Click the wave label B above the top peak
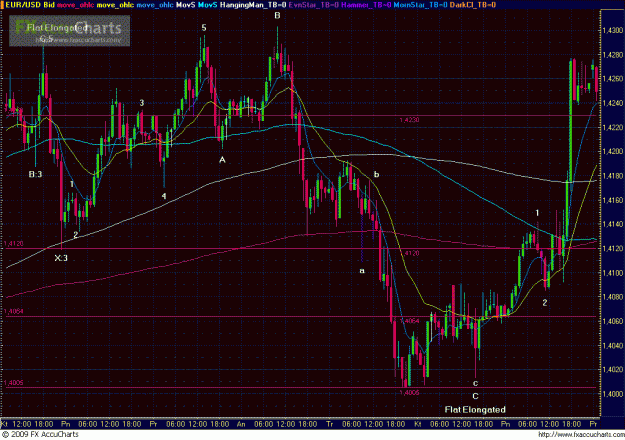Viewport: 625px width, 440px height. [x=277, y=16]
